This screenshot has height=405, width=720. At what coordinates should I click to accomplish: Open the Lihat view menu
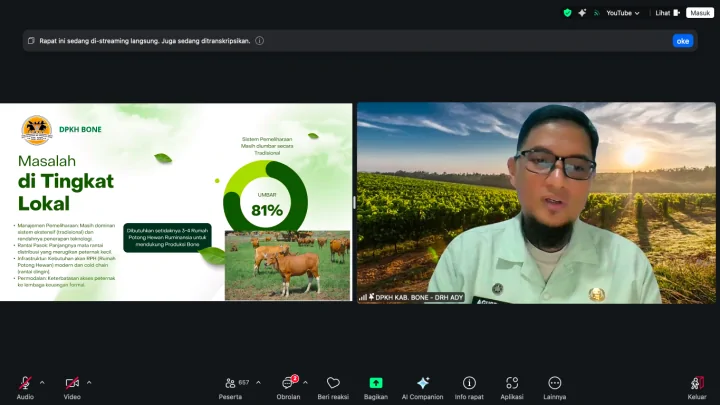pos(662,13)
